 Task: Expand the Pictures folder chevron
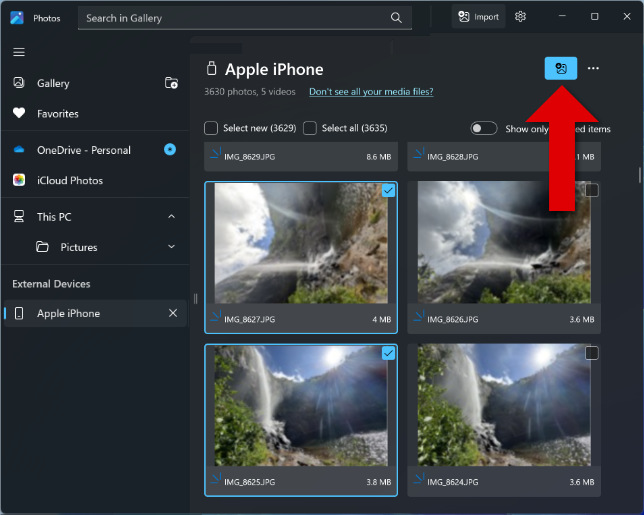tap(172, 246)
